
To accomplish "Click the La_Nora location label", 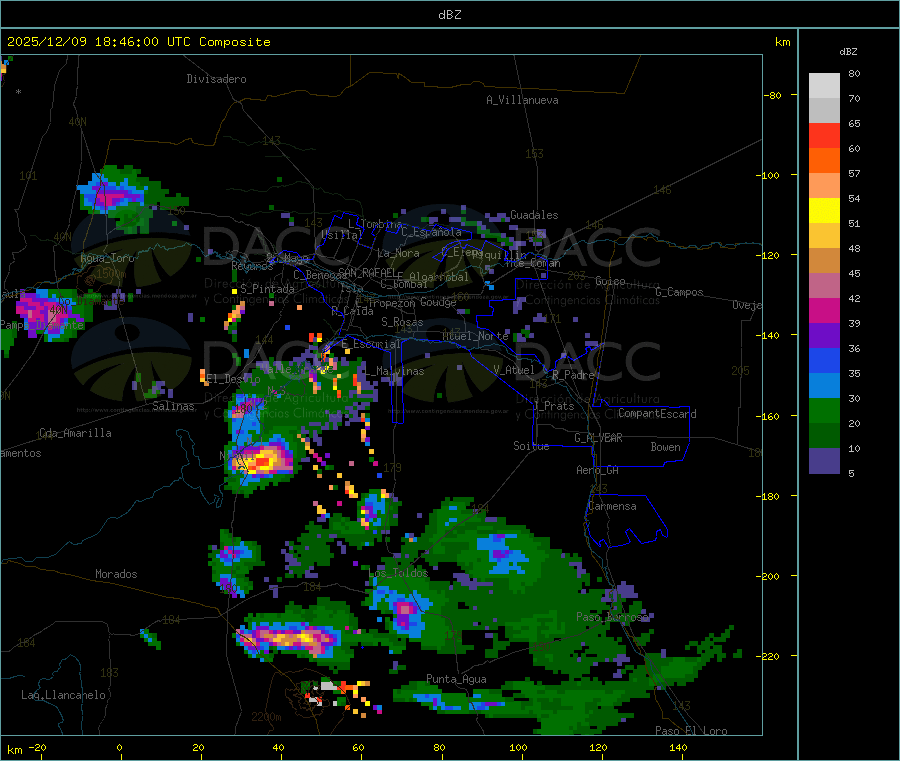I will coord(398,253).
